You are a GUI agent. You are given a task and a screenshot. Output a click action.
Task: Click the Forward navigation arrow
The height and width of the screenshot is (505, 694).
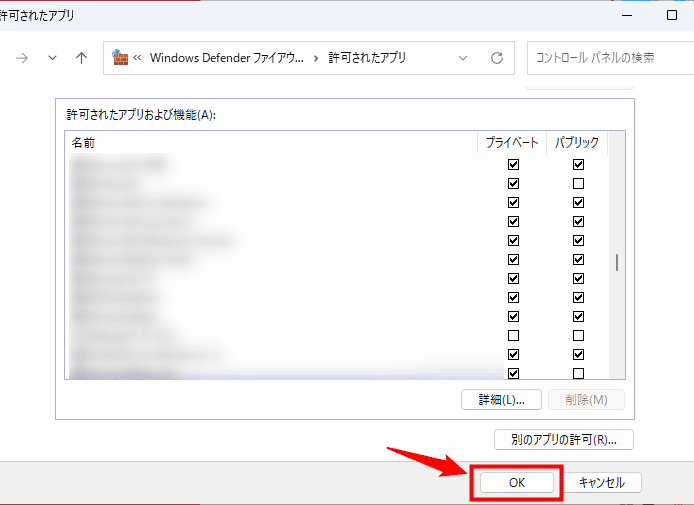(x=22, y=58)
